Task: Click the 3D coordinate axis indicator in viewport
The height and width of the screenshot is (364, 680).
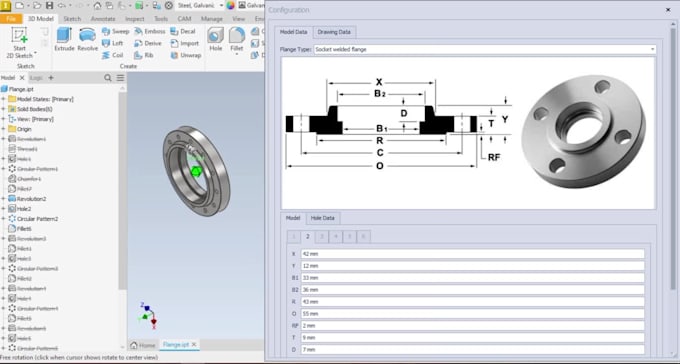Action: pyautogui.click(x=147, y=316)
